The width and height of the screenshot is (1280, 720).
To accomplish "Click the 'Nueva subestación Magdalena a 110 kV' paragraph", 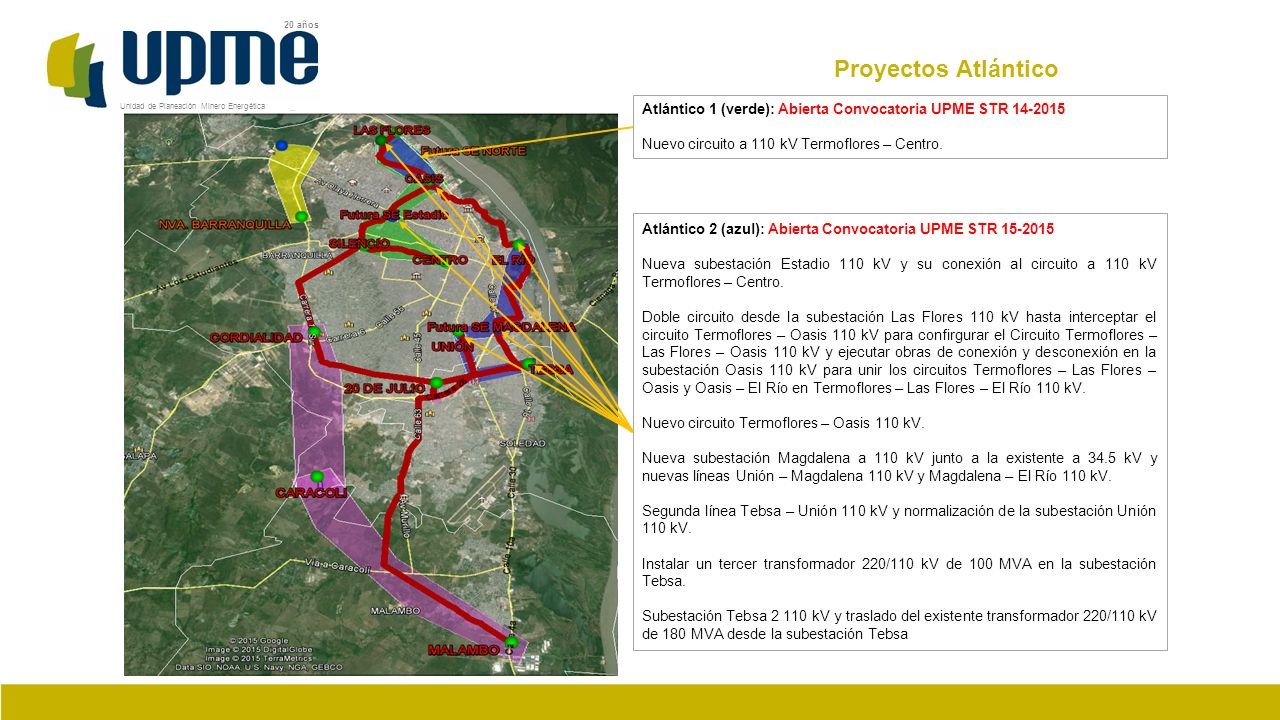I will [899, 466].
